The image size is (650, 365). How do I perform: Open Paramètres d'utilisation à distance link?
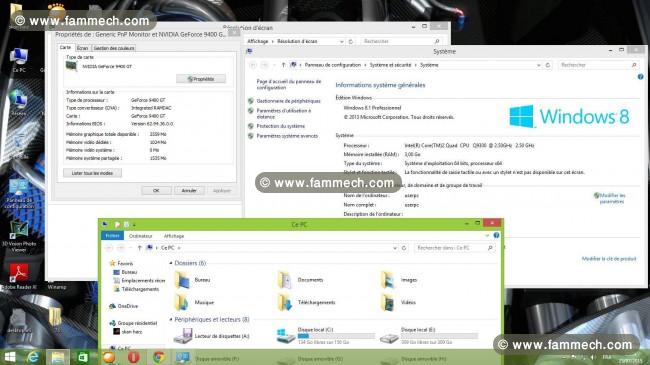[284, 114]
